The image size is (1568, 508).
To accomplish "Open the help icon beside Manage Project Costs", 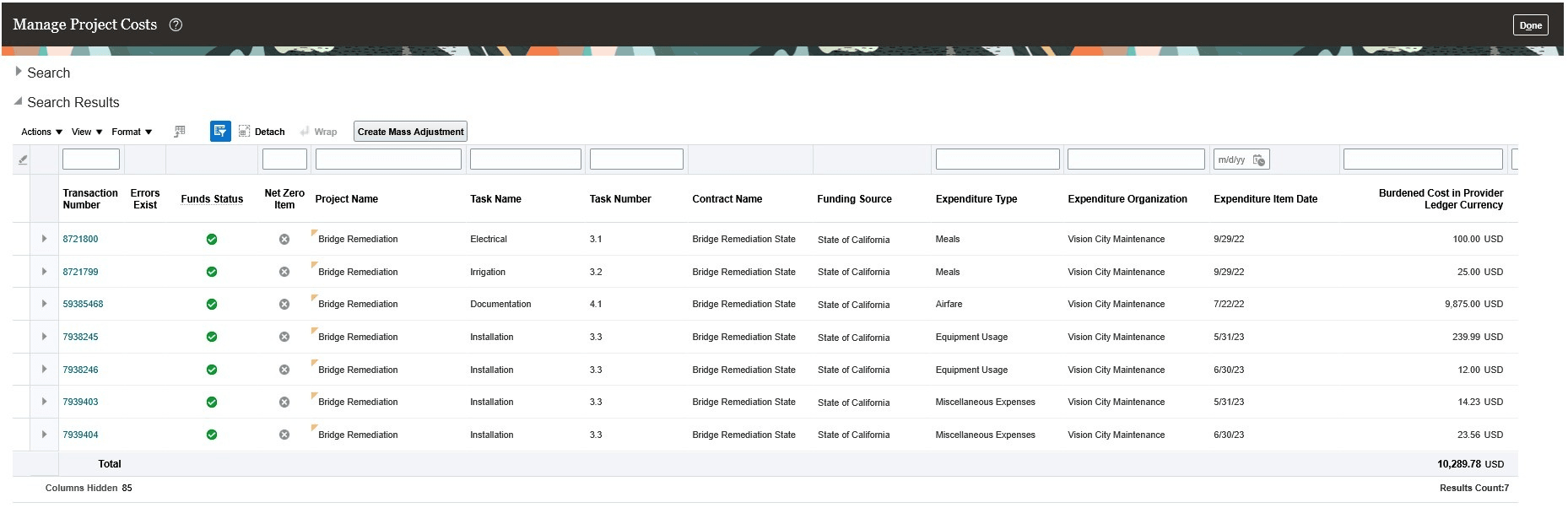I will click(176, 25).
